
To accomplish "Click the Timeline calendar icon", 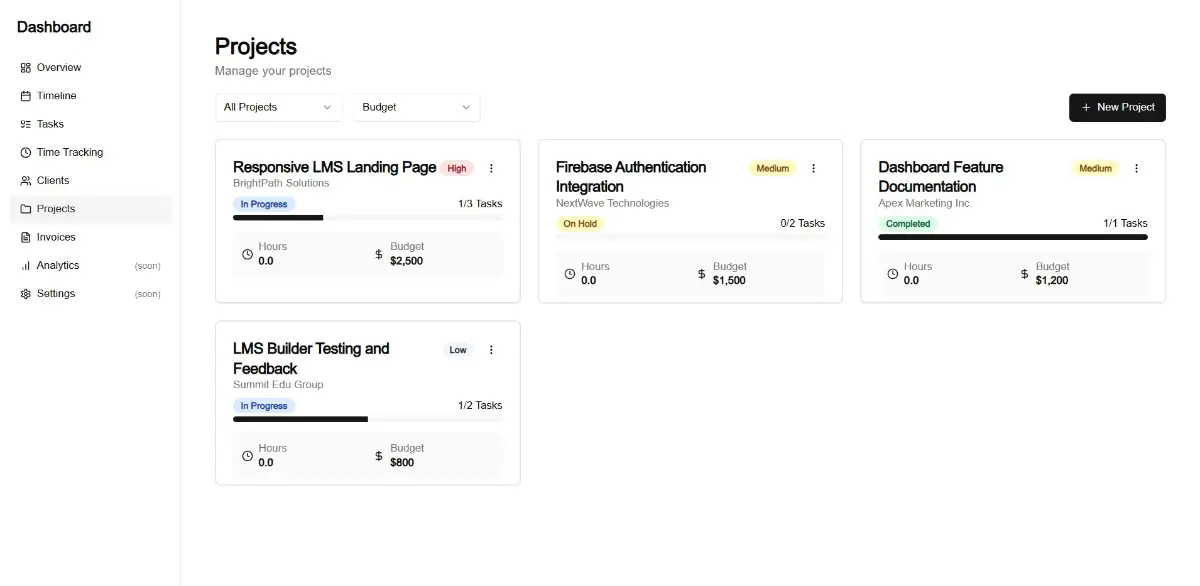I will [x=26, y=96].
